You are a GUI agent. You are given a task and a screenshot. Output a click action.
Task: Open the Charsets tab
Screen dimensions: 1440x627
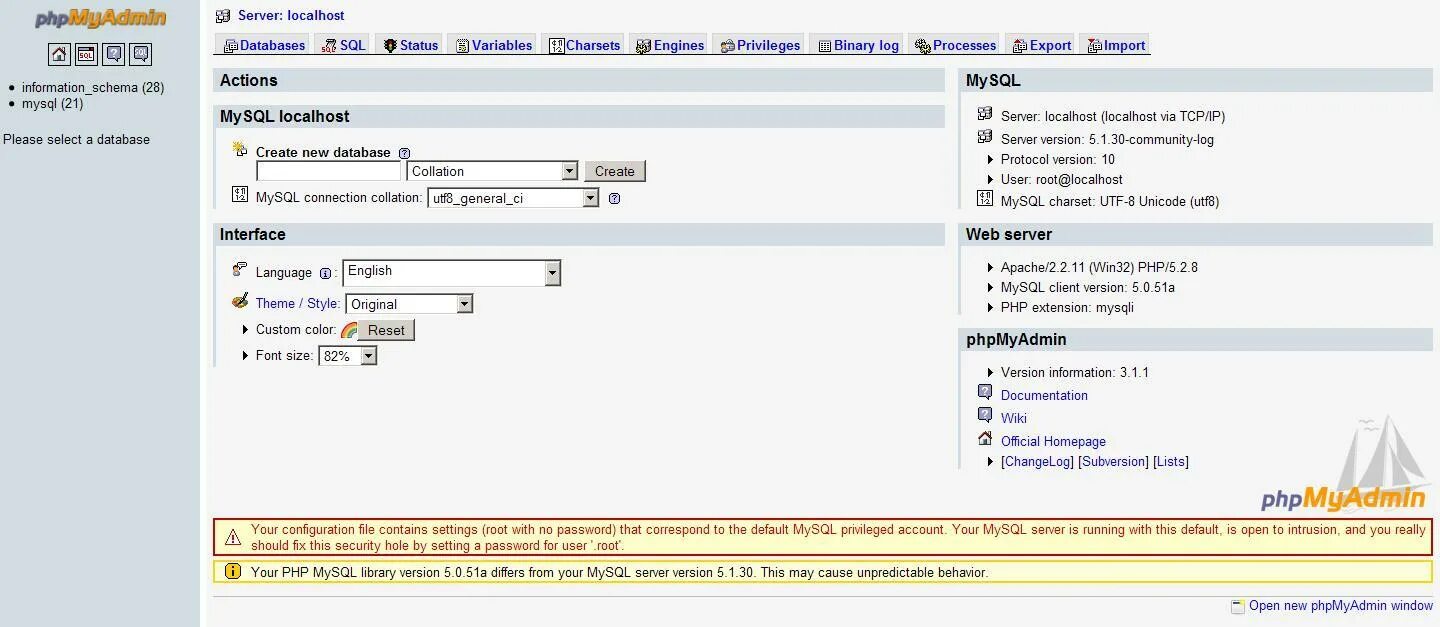point(585,45)
